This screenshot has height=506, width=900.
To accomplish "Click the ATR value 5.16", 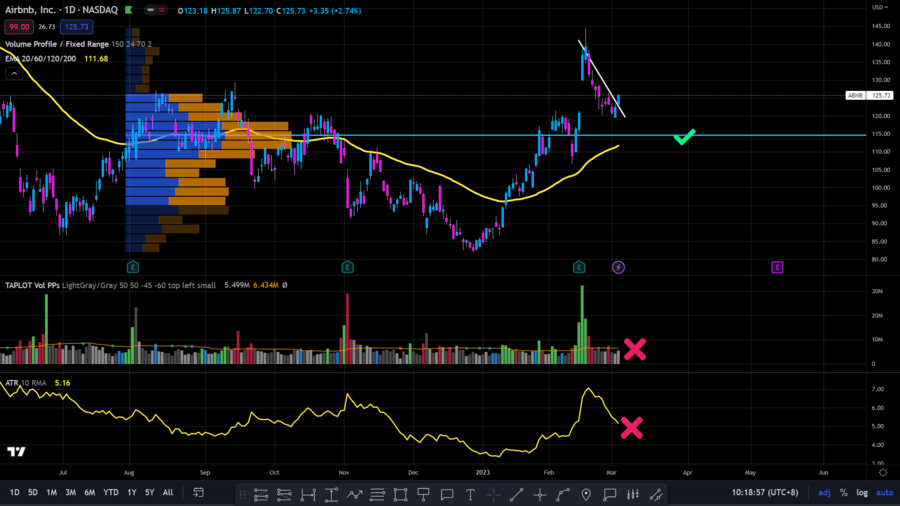I will pyautogui.click(x=62, y=383).
